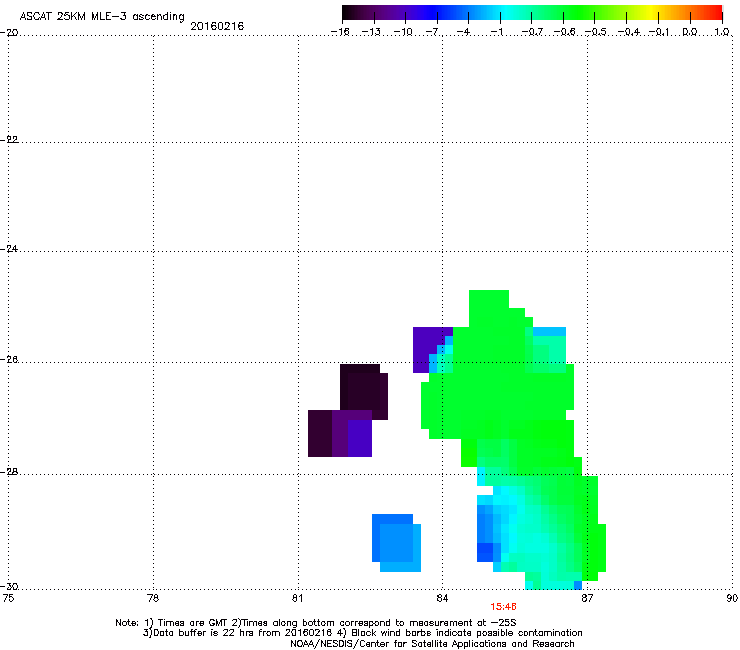This screenshot has height=650, width=740.
Task: Click the longitude label 84
Action: tap(442, 598)
